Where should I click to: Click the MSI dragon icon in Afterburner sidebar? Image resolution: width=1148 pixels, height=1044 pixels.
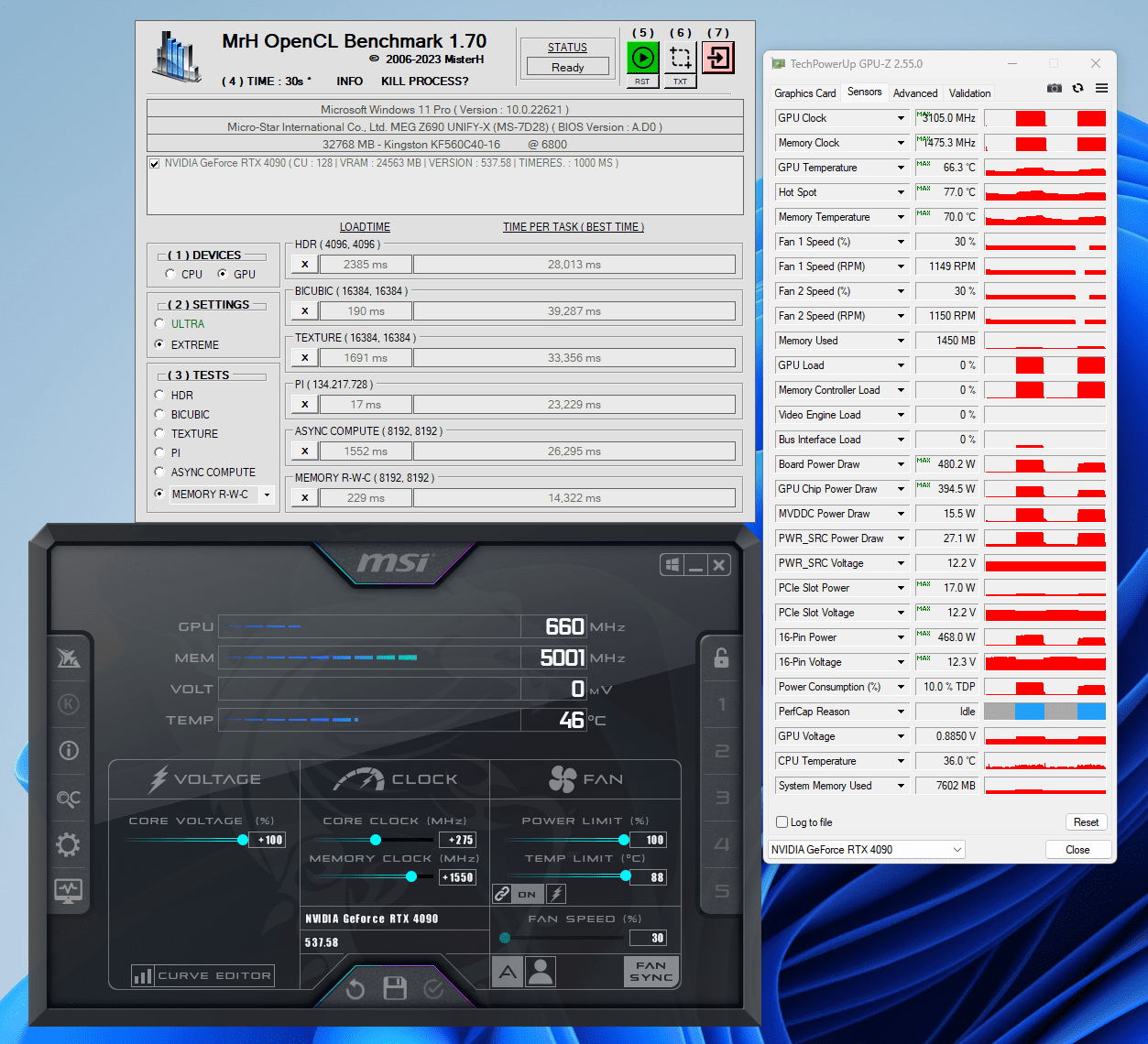coord(69,658)
